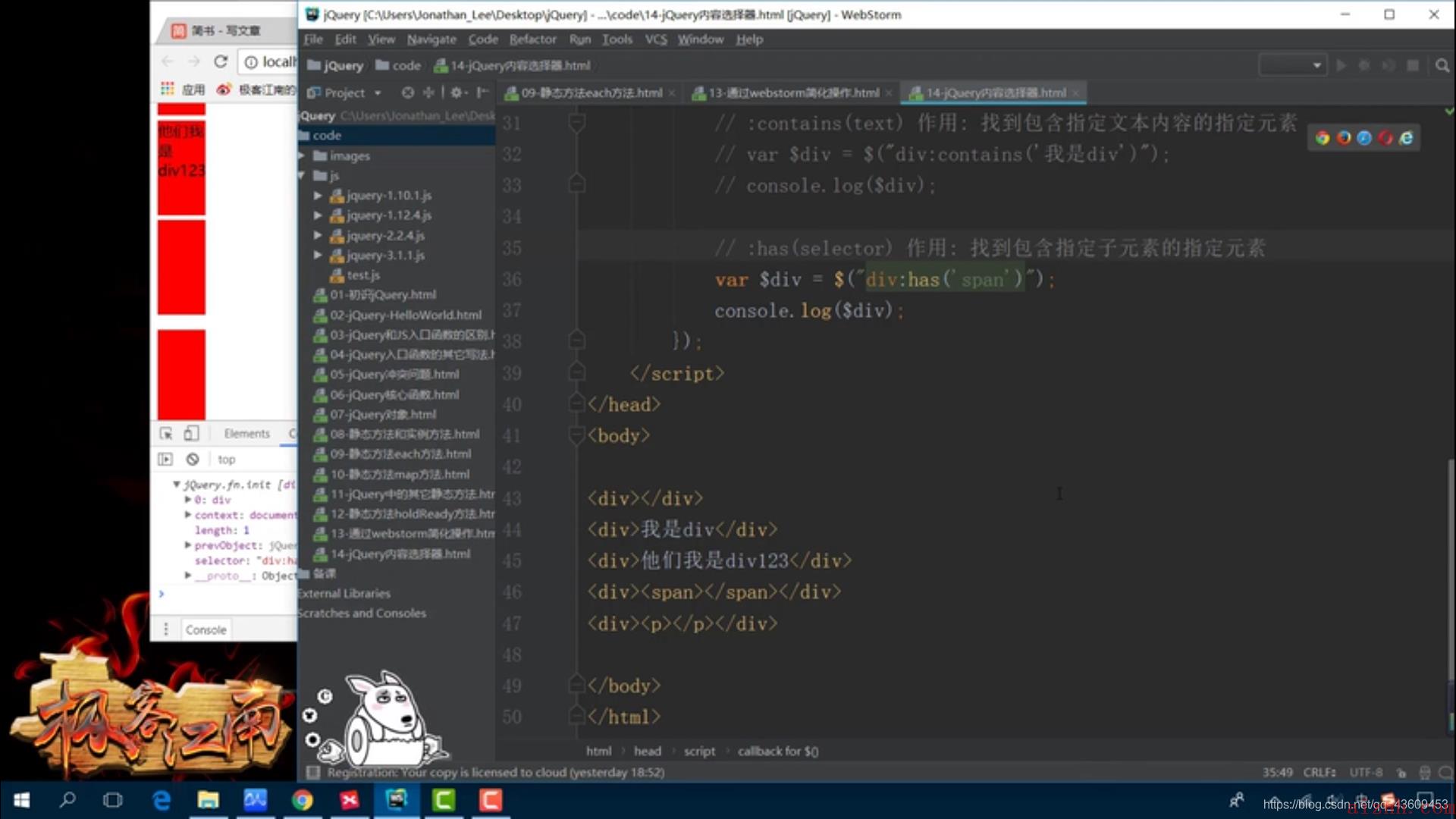Open Elements tab in browser DevTools

coord(246,433)
